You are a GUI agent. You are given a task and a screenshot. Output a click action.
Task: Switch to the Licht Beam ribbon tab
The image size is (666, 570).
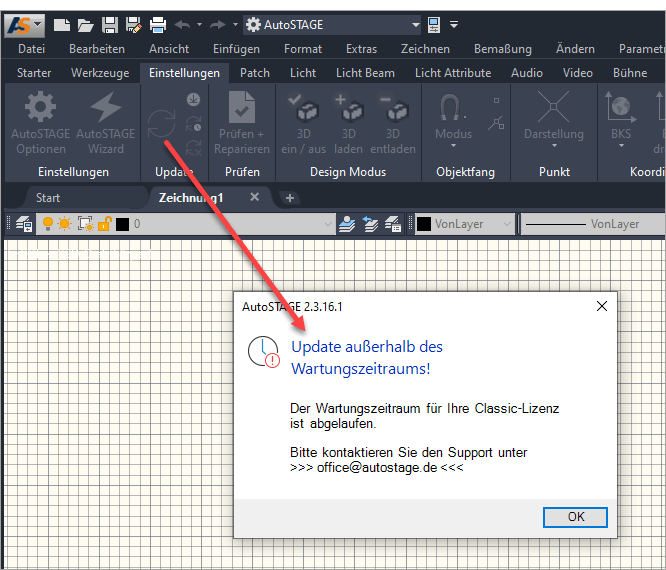[365, 73]
